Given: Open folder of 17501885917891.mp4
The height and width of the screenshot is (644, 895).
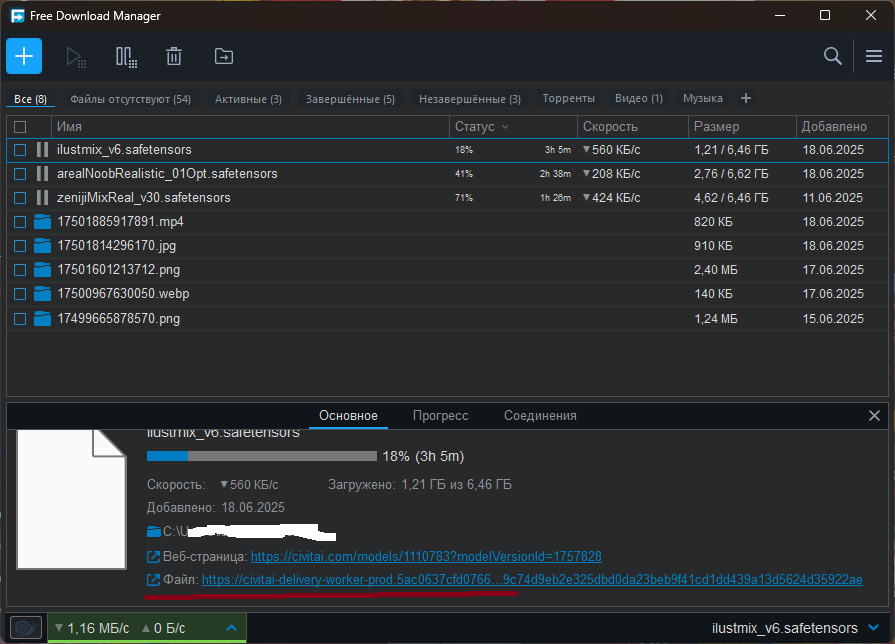Looking at the screenshot, I should pos(42,222).
